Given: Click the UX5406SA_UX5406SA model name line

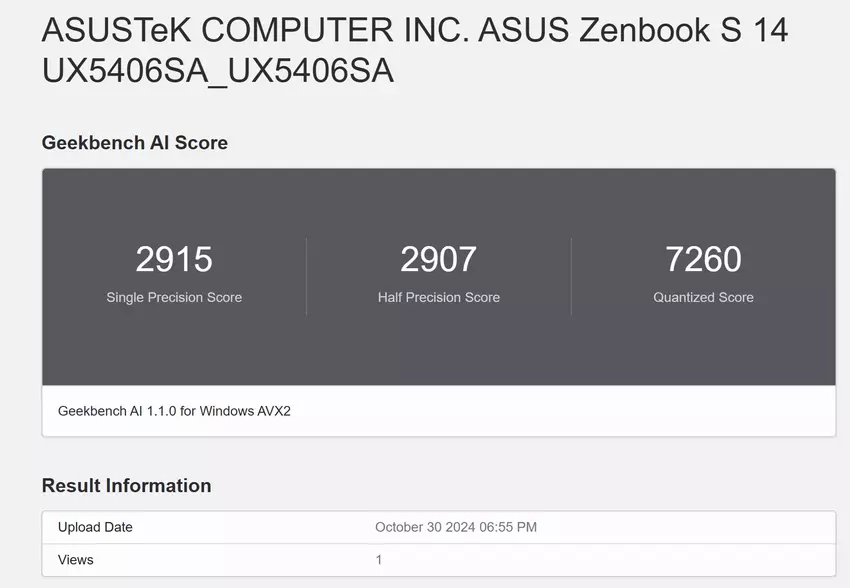Looking at the screenshot, I should click(218, 71).
